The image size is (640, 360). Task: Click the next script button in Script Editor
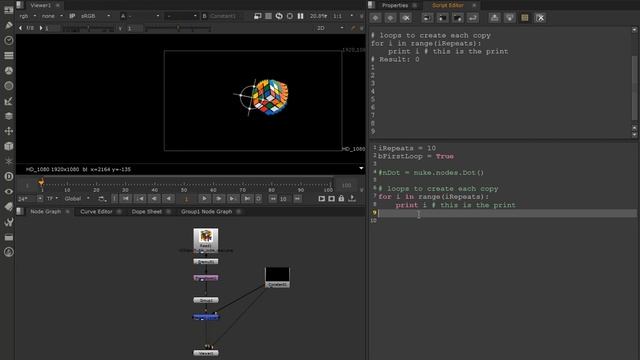[391, 18]
